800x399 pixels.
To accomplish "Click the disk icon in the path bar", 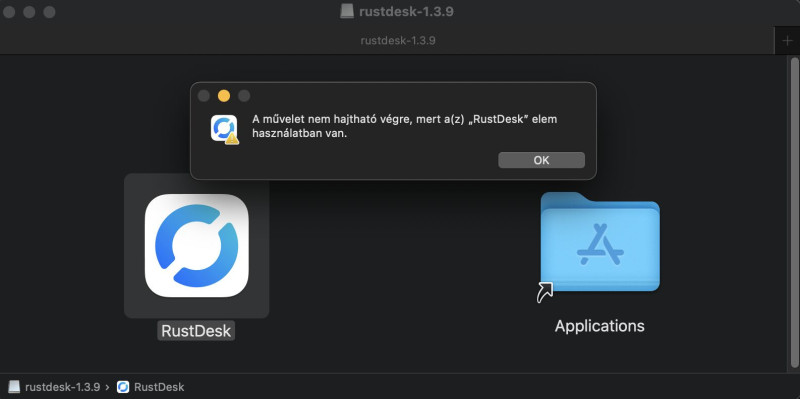I will 15,387.
